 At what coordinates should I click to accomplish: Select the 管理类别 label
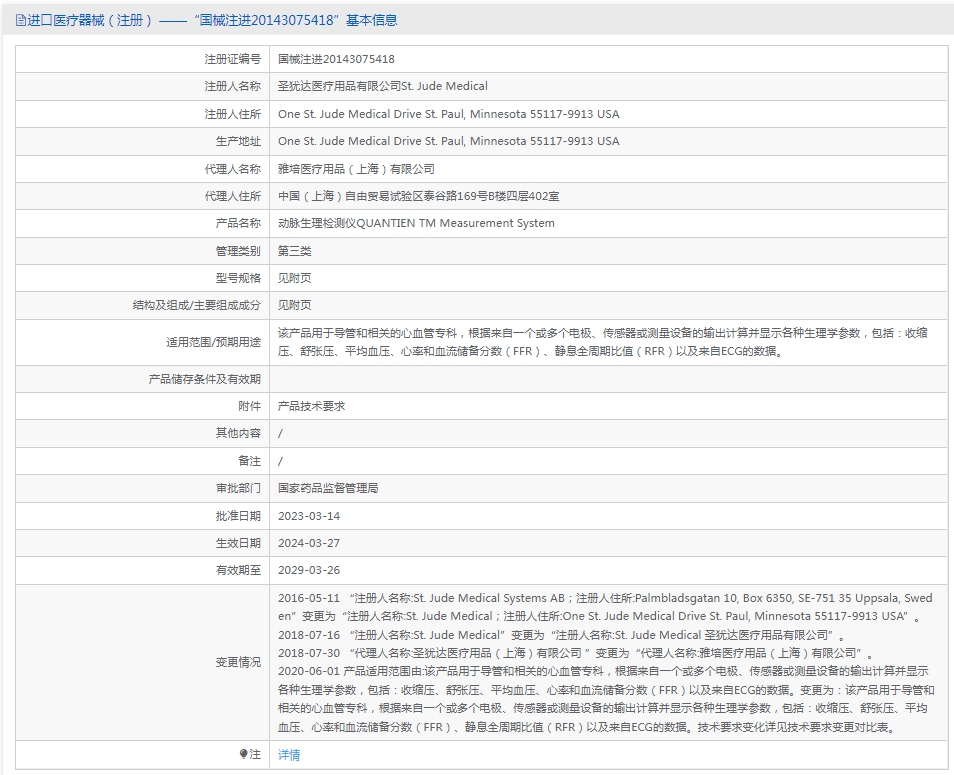238,251
